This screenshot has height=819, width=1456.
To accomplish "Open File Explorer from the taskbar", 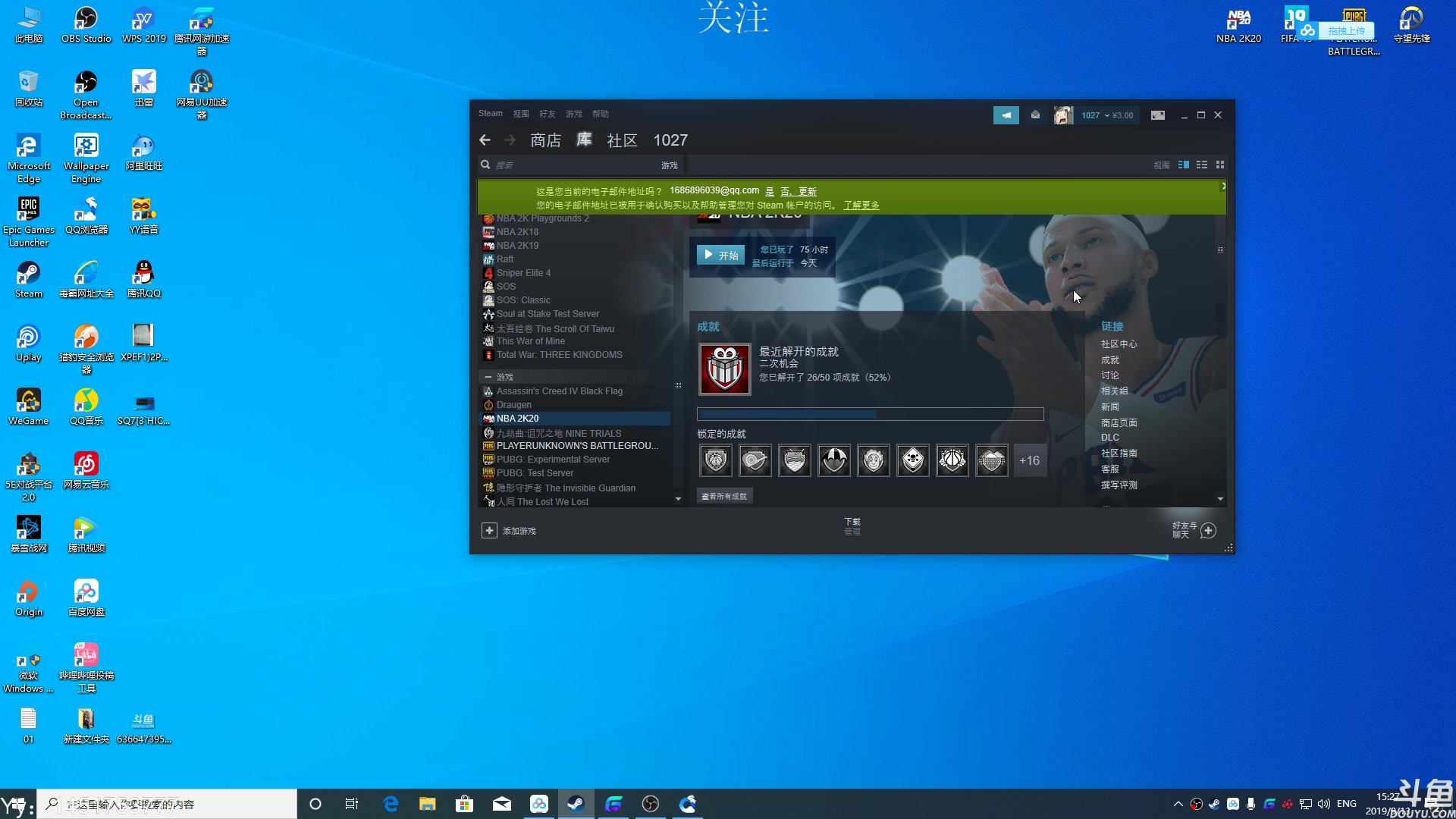I will click(428, 804).
